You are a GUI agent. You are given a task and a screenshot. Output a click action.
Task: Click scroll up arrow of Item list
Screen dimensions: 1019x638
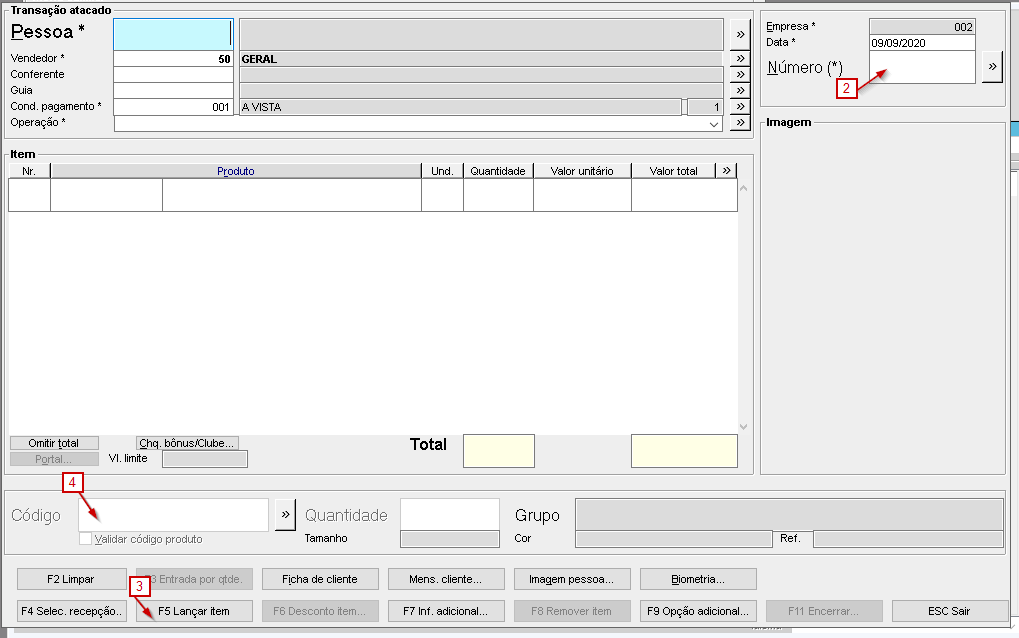(x=743, y=188)
